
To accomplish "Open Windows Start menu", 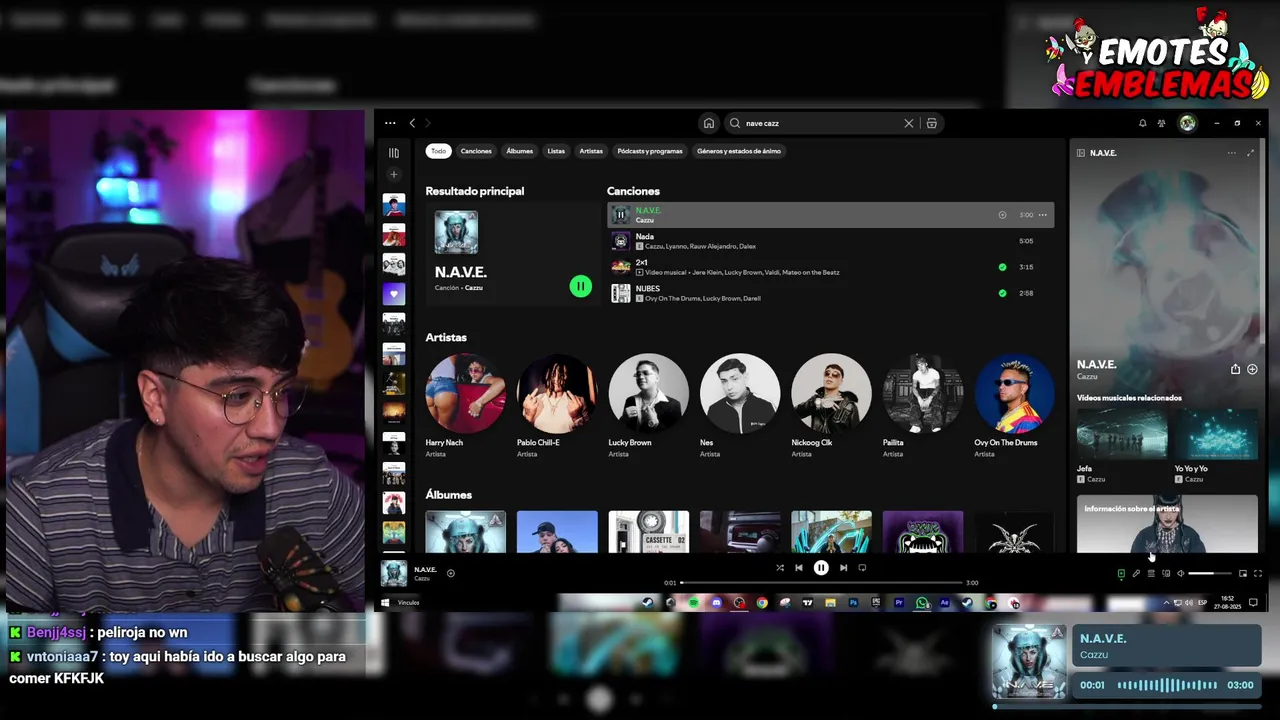I will pyautogui.click(x=384, y=603).
